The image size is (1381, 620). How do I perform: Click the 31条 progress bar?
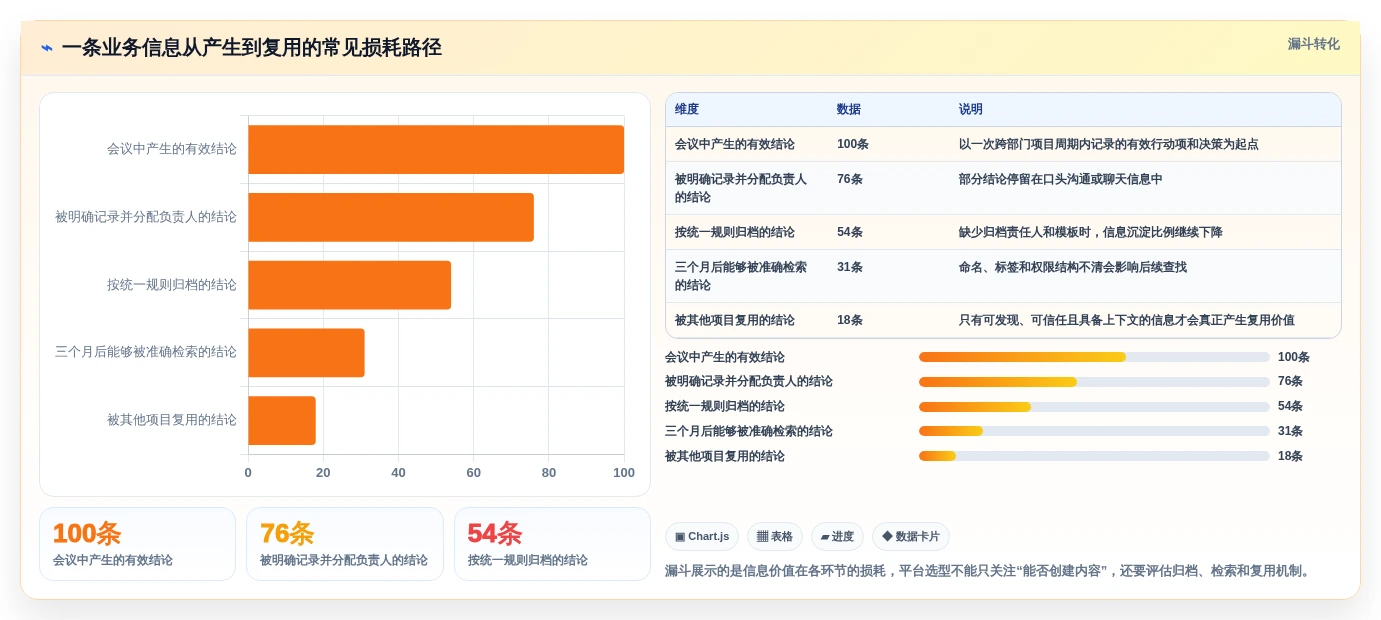coord(1094,431)
